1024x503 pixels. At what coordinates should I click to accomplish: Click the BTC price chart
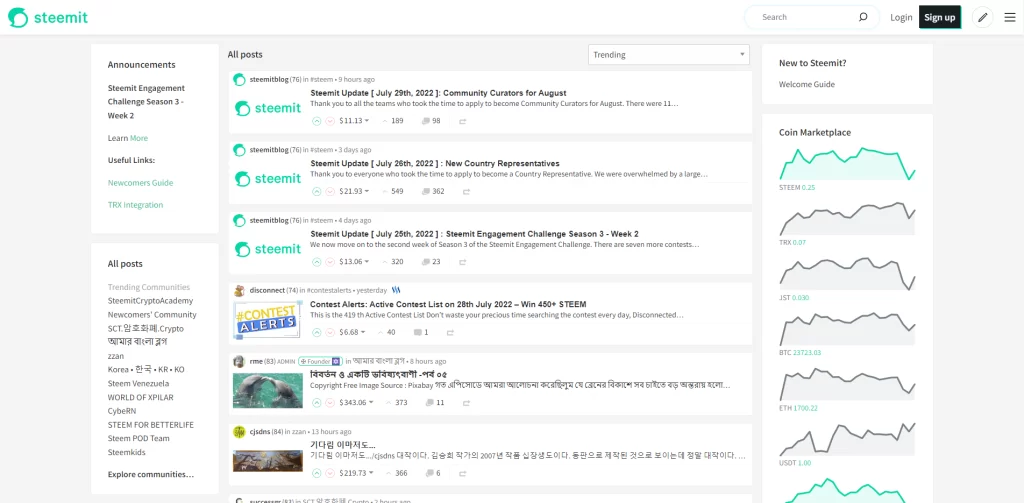(847, 329)
